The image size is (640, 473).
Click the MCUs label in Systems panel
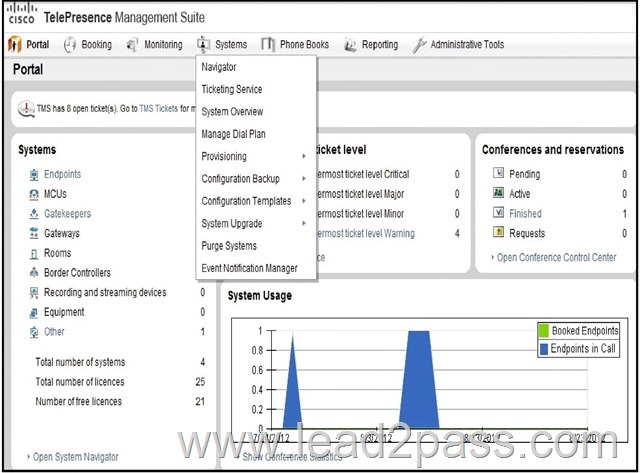[55, 194]
